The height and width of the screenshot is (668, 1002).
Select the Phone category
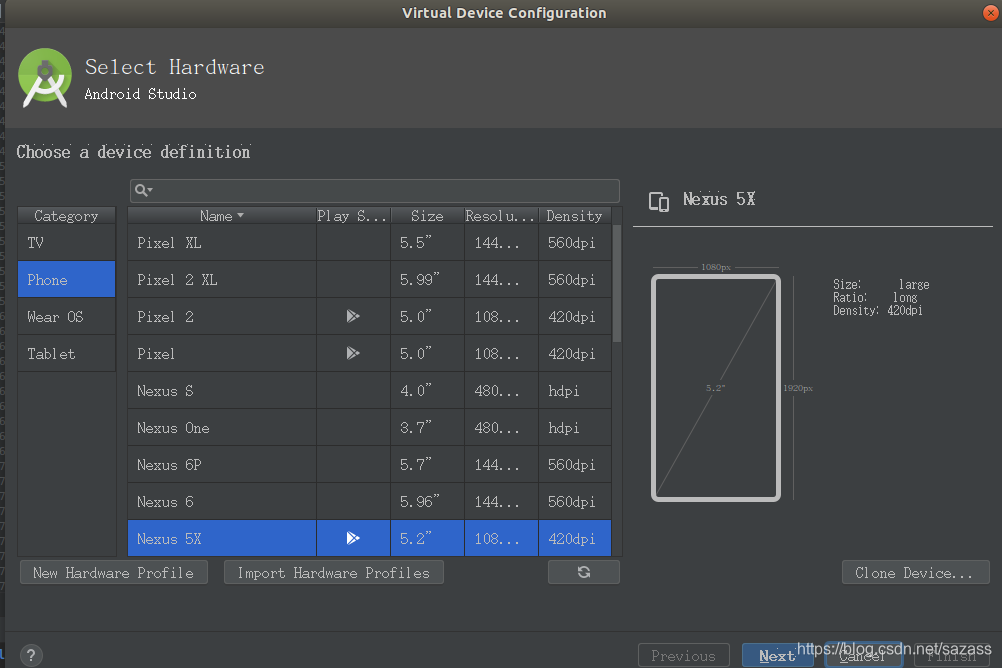(66, 279)
